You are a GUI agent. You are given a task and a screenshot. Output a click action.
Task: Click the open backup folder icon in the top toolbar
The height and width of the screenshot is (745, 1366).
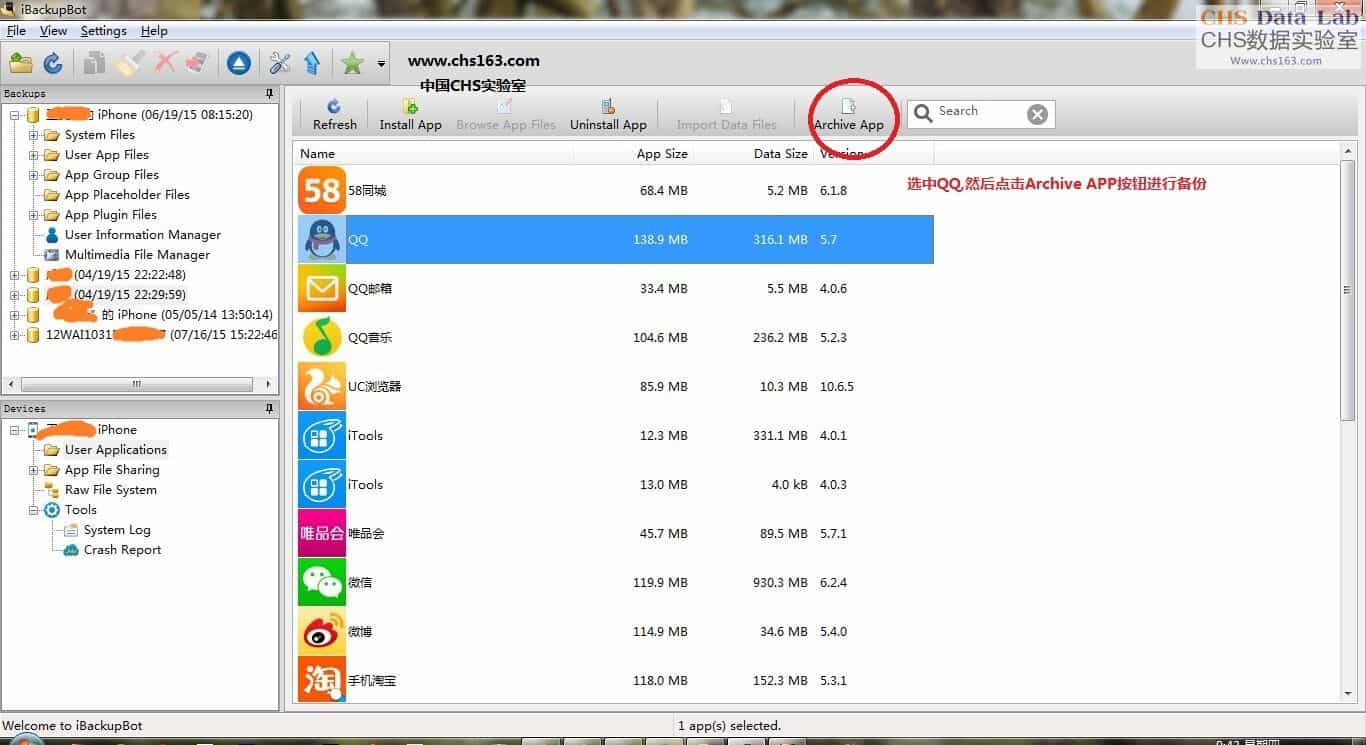click(x=21, y=63)
